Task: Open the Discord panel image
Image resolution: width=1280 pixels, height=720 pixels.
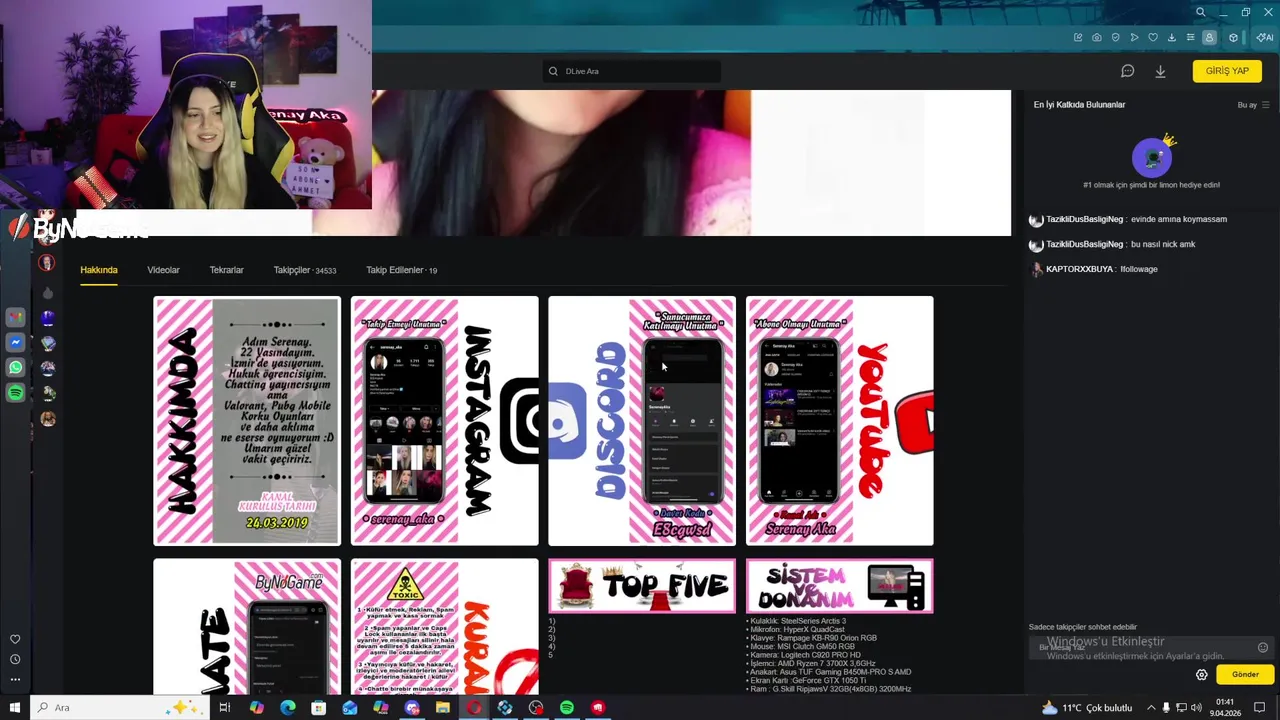Action: [642, 421]
